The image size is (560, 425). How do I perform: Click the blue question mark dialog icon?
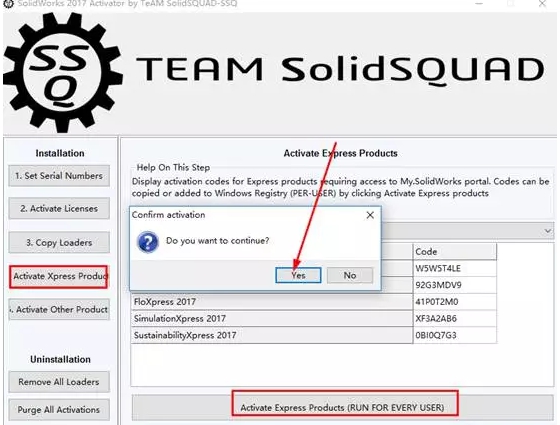point(148,242)
